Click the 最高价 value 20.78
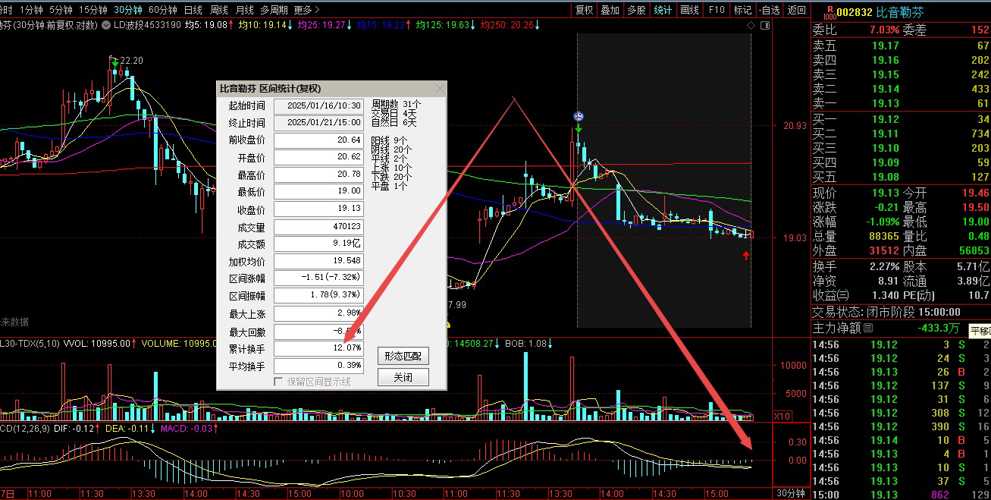The width and height of the screenshot is (991, 500). click(319, 174)
